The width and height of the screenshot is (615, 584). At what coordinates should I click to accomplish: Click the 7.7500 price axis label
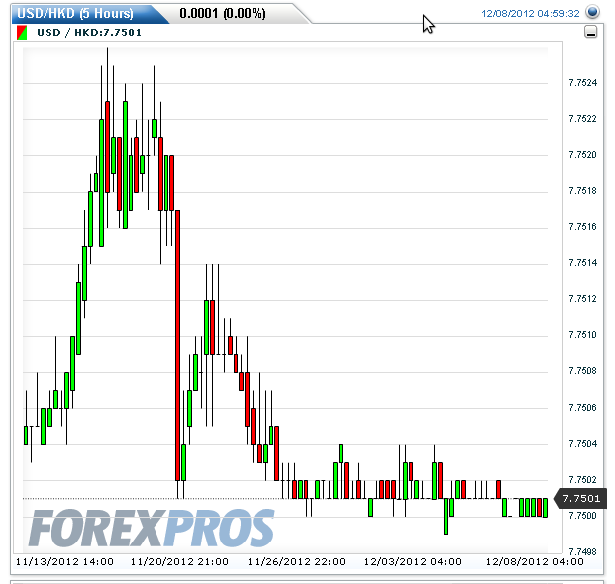(x=582, y=516)
